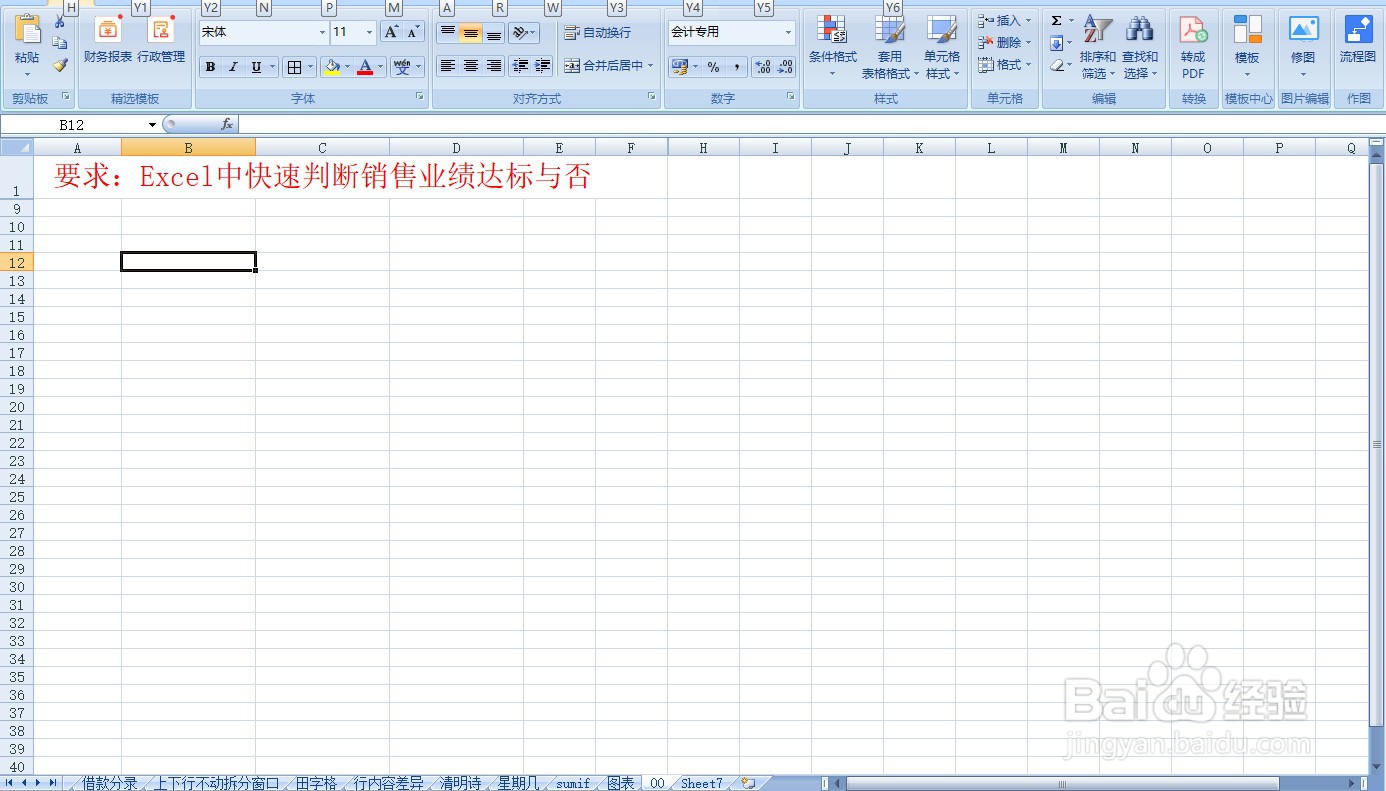The width and height of the screenshot is (1386, 791).
Task: Click the accounting number format icon
Action: [680, 67]
